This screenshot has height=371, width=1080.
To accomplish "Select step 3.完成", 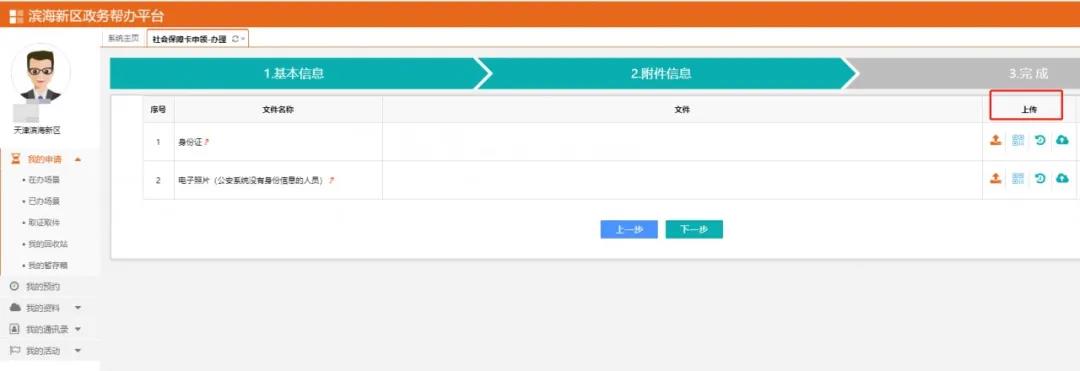I will pyautogui.click(x=1028, y=74).
